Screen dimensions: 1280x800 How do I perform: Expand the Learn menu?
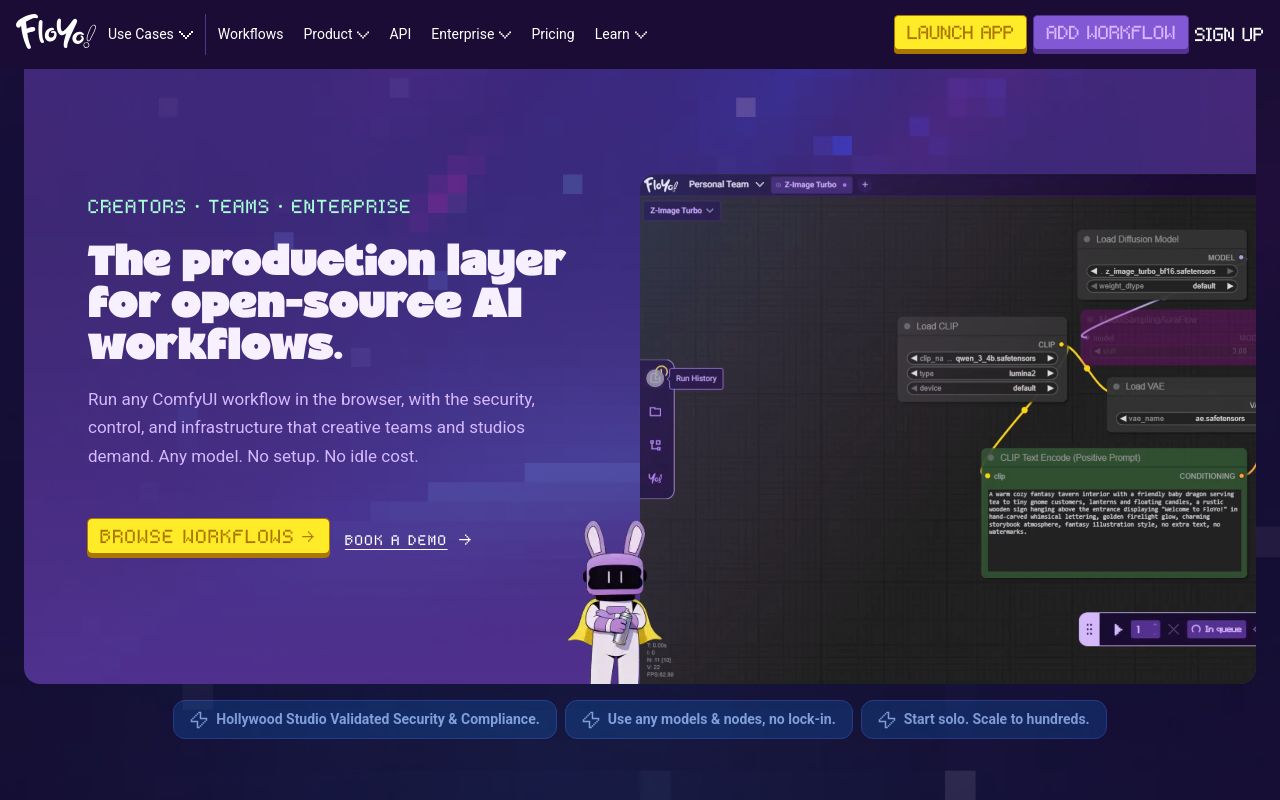[x=620, y=34]
